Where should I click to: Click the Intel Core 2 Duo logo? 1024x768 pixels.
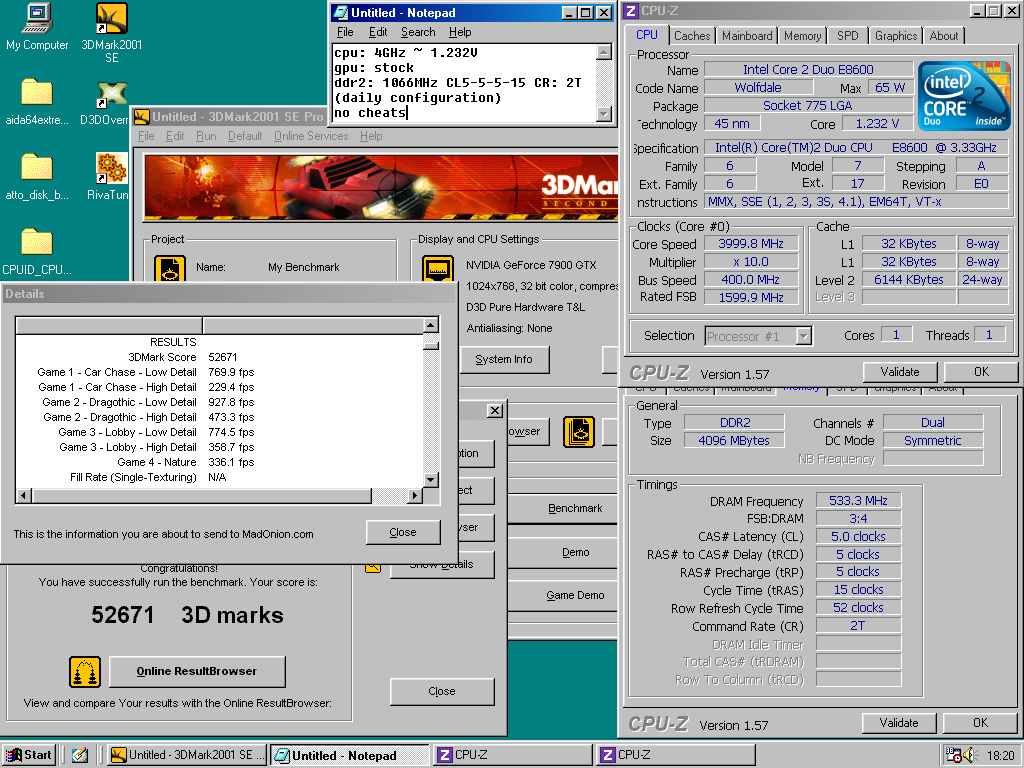[x=963, y=95]
